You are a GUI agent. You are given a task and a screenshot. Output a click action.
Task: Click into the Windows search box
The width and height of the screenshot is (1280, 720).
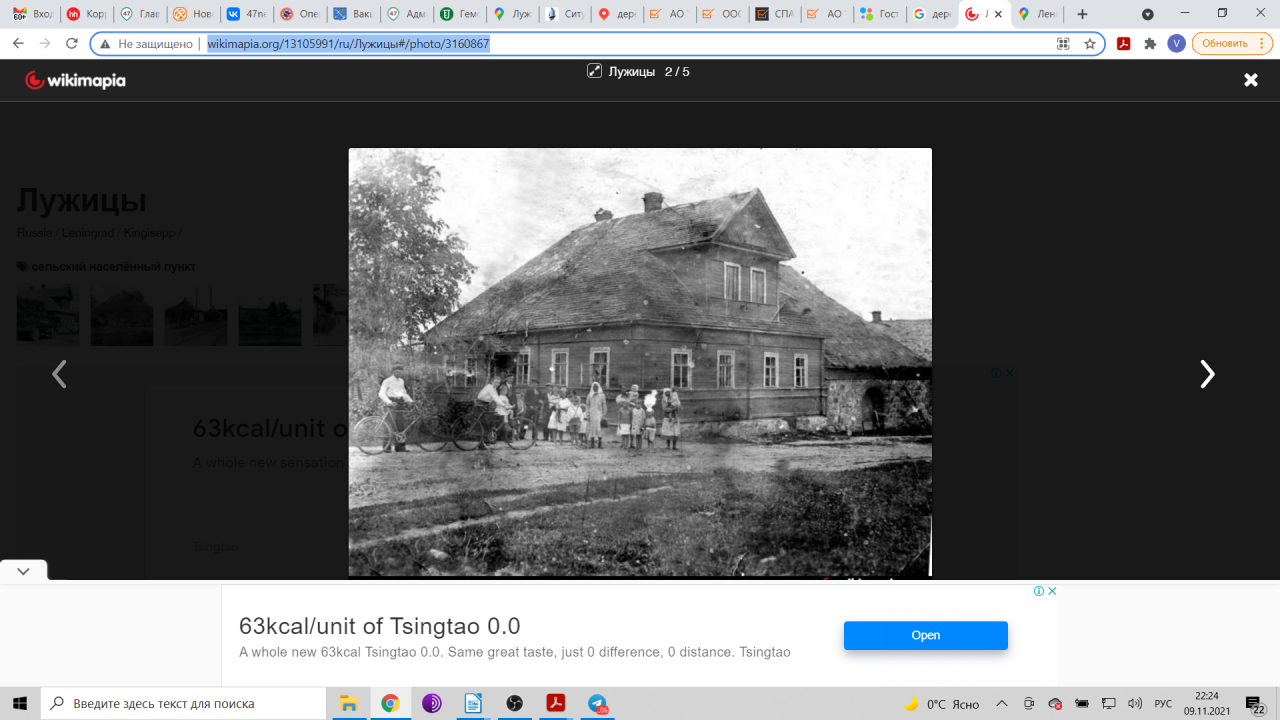pyautogui.click(x=183, y=703)
